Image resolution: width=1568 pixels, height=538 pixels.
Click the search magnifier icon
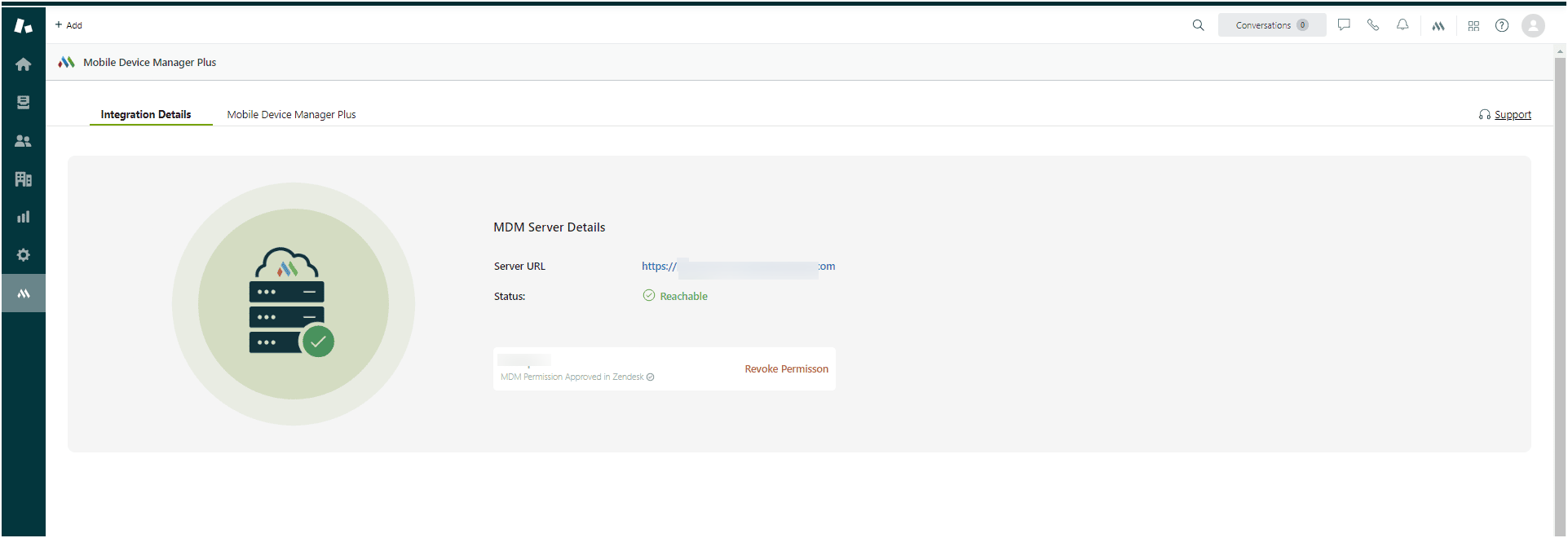(x=1198, y=25)
